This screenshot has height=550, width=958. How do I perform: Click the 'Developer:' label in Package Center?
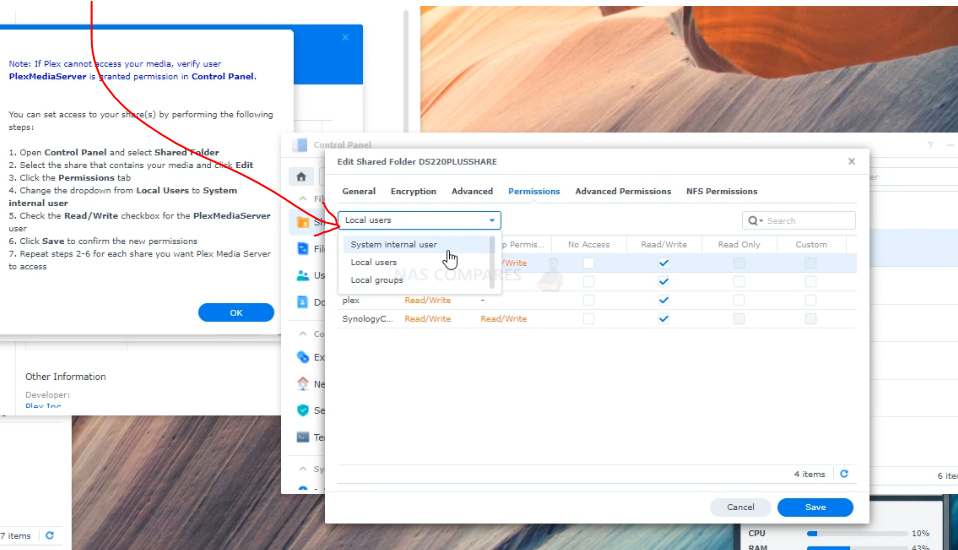coord(48,395)
